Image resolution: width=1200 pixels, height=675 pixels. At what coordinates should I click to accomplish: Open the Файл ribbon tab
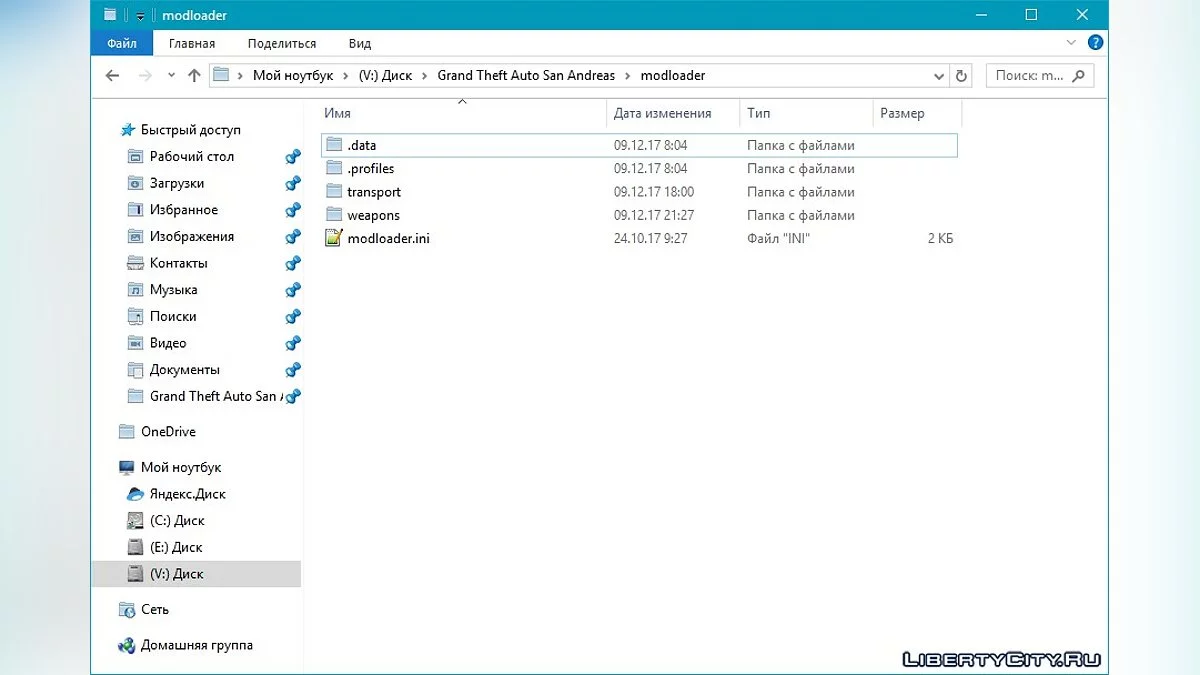(x=121, y=43)
